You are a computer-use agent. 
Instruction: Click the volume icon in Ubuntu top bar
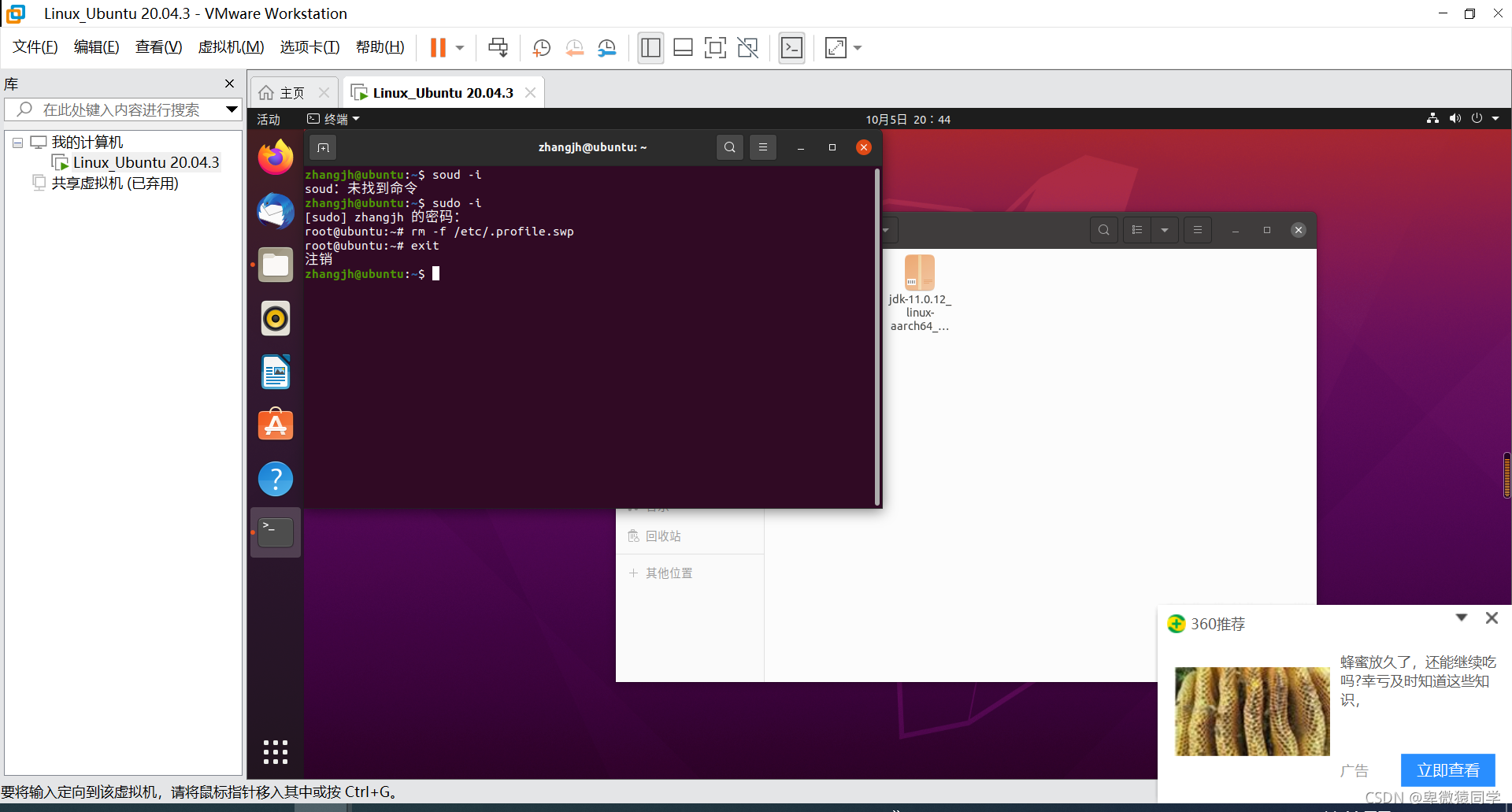tap(1455, 118)
